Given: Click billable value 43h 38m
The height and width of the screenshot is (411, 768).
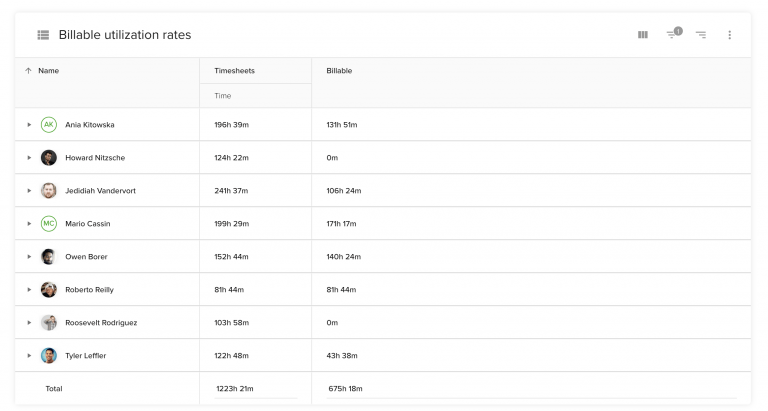Looking at the screenshot, I should point(342,356).
